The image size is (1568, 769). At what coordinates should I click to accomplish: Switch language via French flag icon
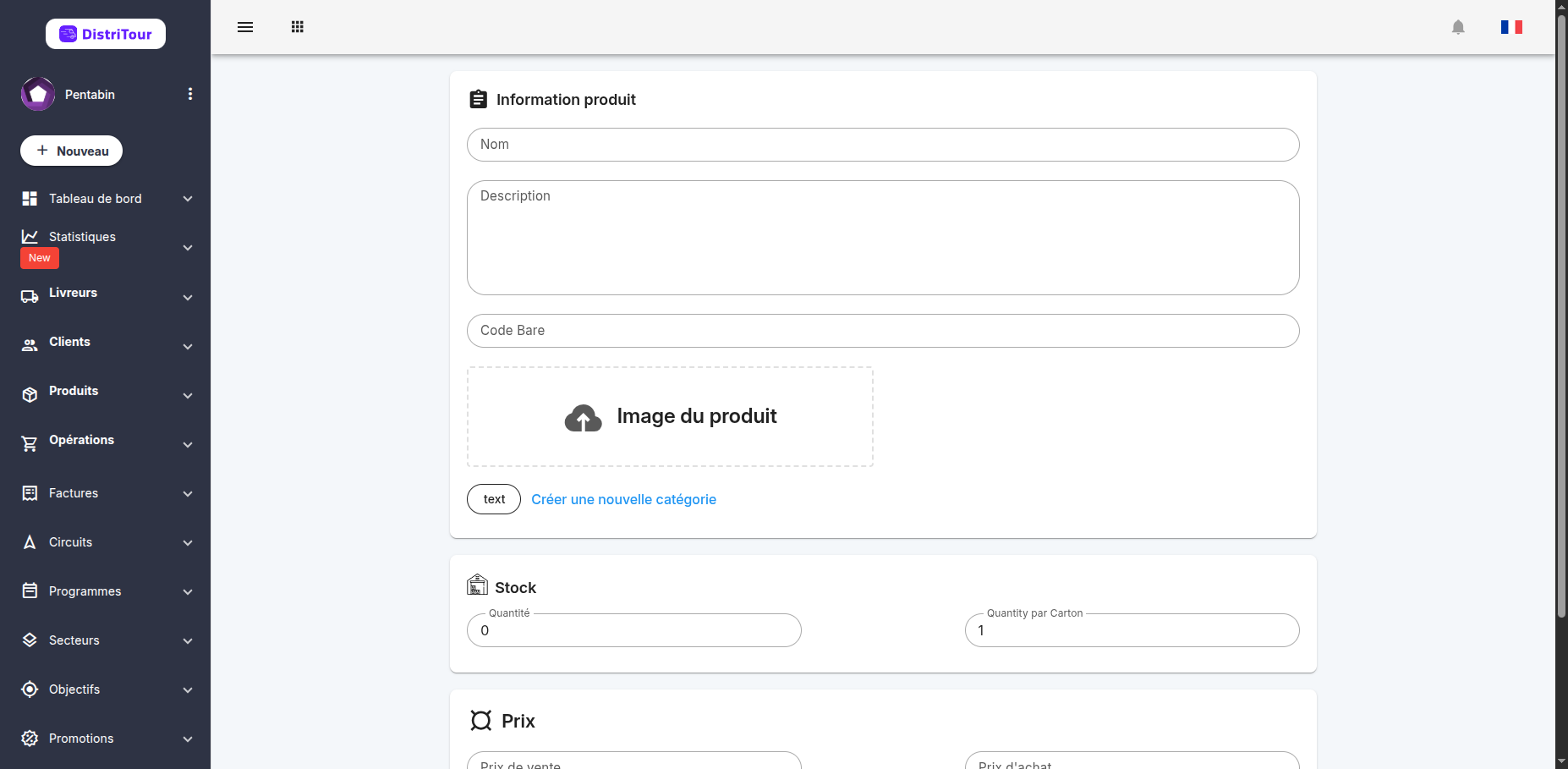(x=1511, y=27)
